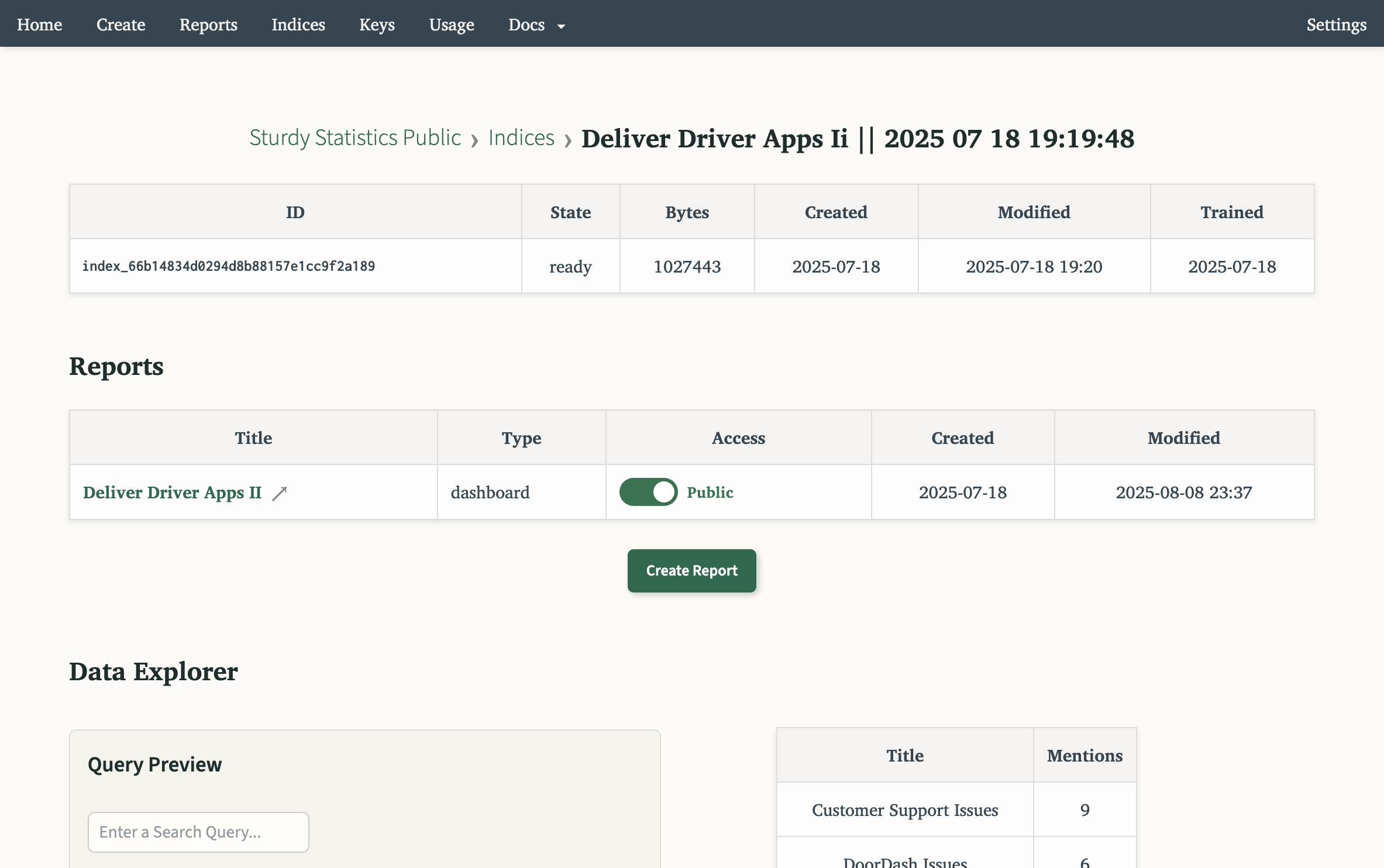The image size is (1384, 868).
Task: Open the Docs dropdown caret icon
Action: point(561,26)
